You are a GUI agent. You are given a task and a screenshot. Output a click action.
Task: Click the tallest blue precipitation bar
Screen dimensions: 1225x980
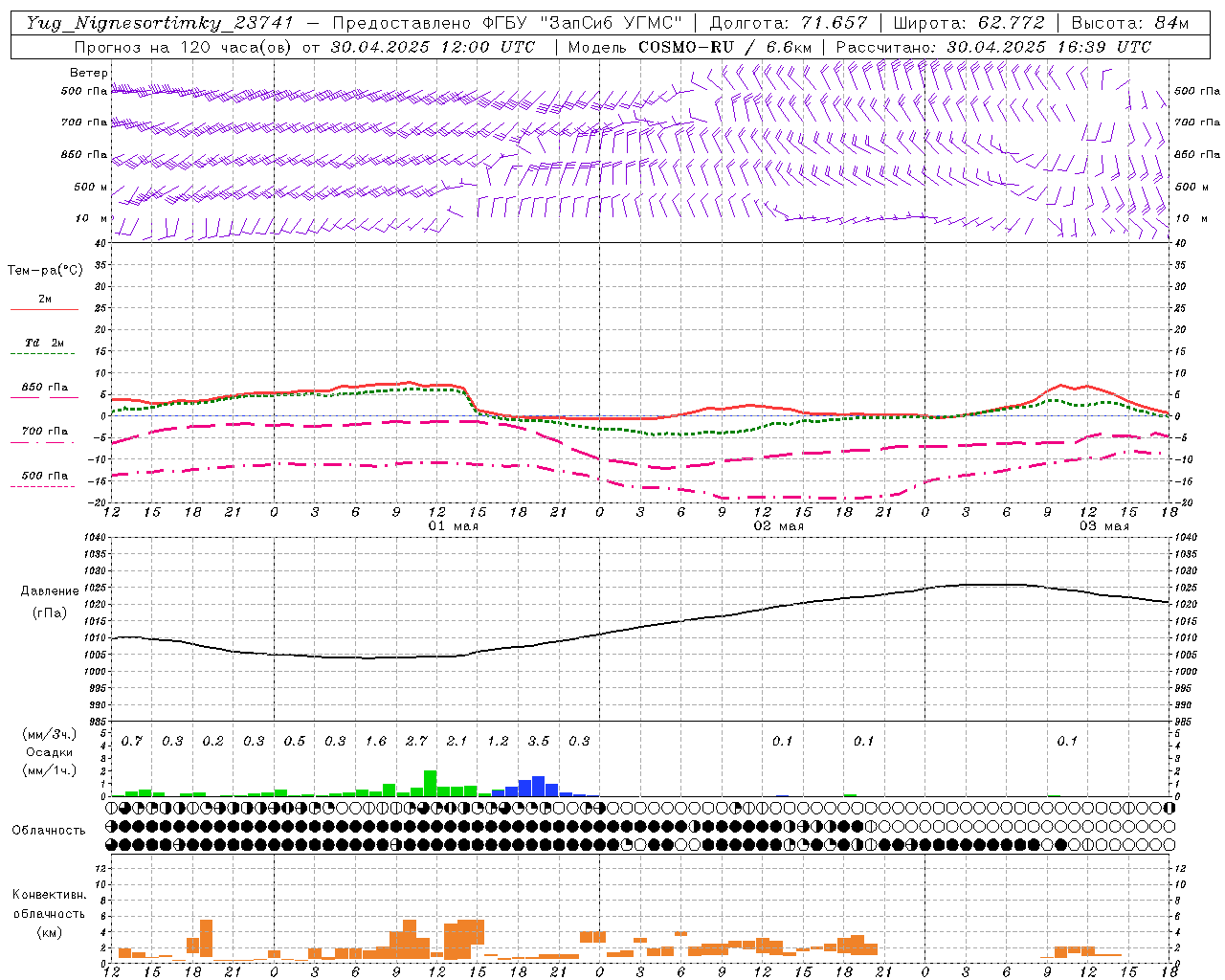pyautogui.click(x=539, y=786)
